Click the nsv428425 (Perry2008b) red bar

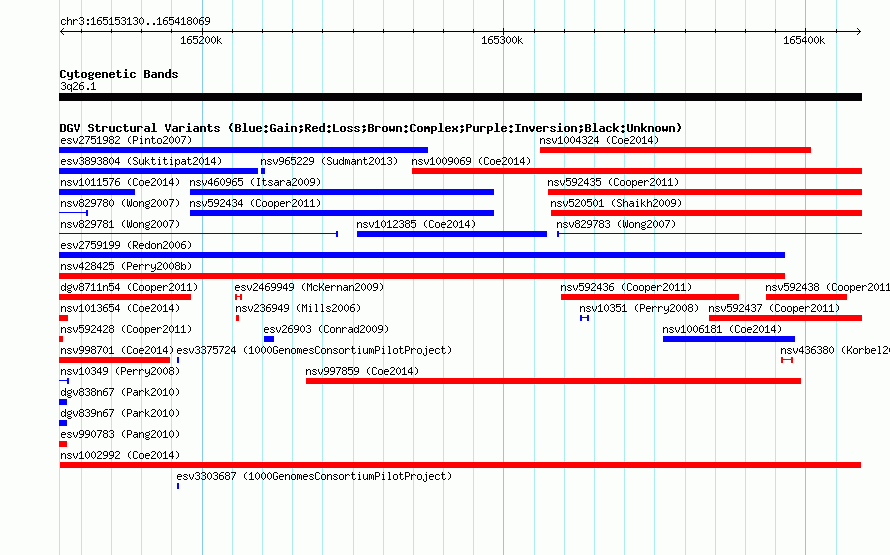(422, 276)
